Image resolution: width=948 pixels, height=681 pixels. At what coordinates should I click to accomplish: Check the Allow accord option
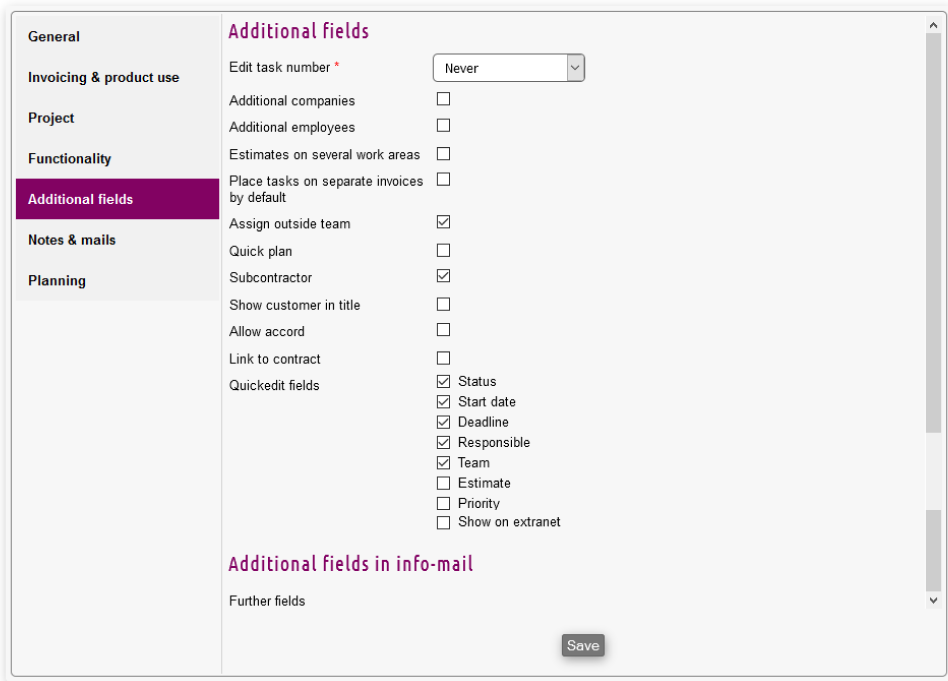point(443,330)
